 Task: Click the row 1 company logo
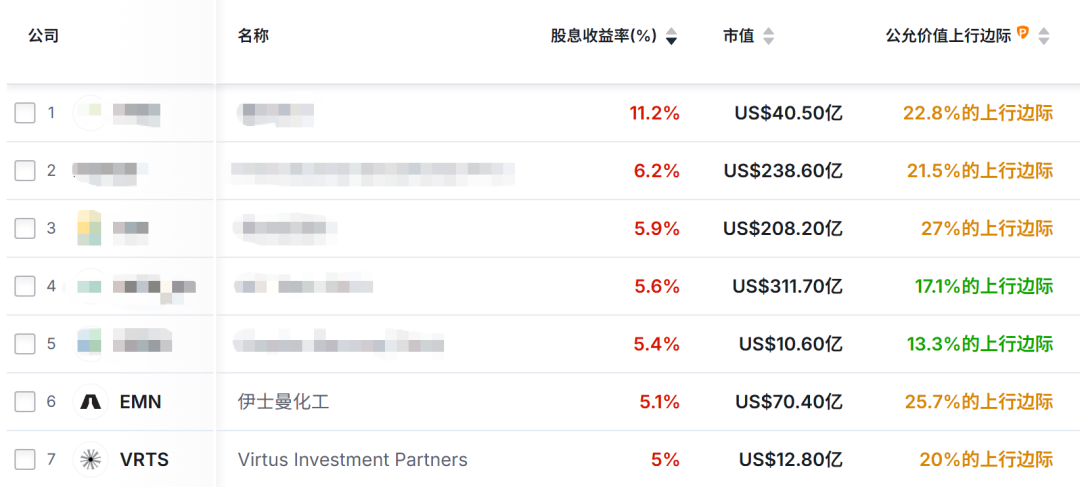click(x=90, y=112)
